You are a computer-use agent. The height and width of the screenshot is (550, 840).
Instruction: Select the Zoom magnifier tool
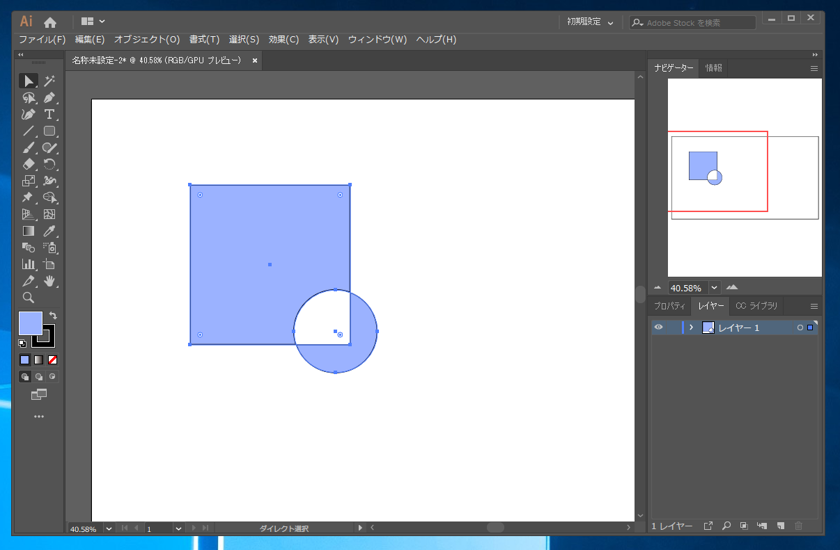pyautogui.click(x=29, y=298)
